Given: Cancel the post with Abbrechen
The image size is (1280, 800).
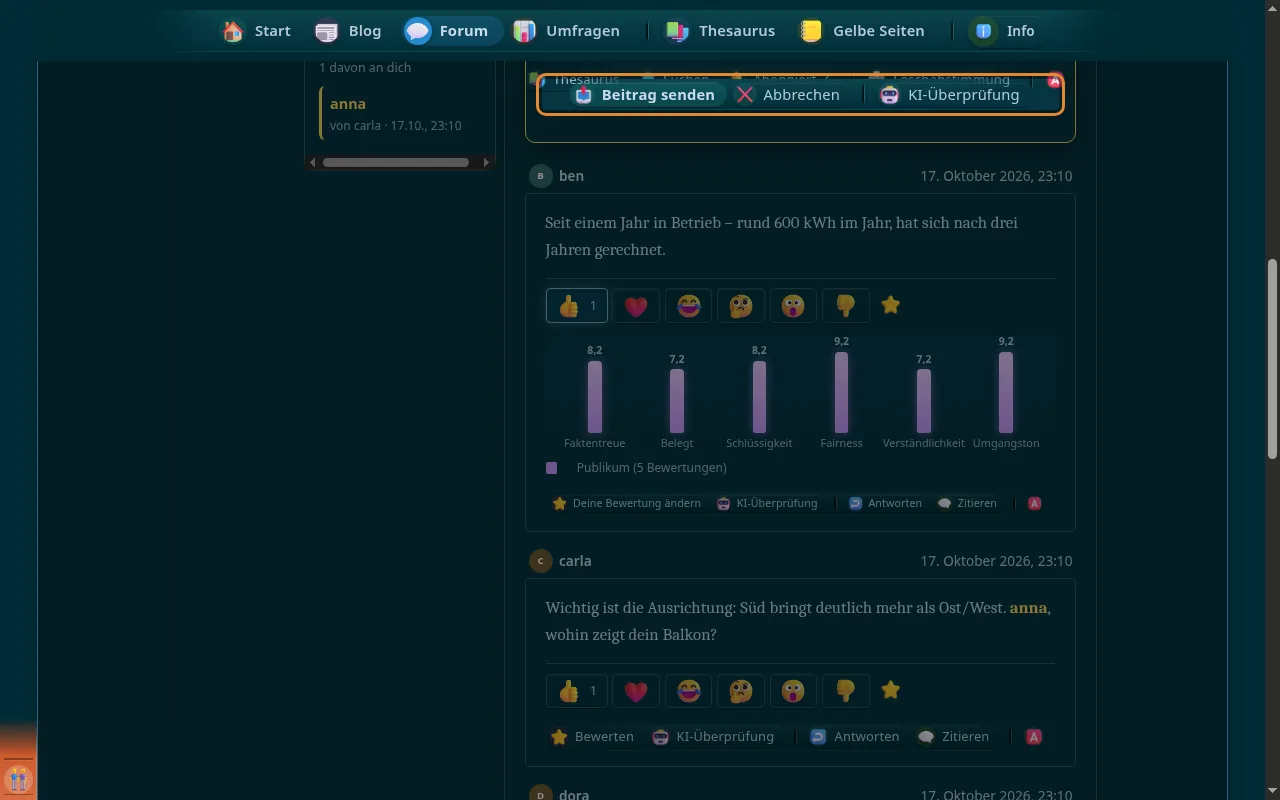Looking at the screenshot, I should [788, 95].
